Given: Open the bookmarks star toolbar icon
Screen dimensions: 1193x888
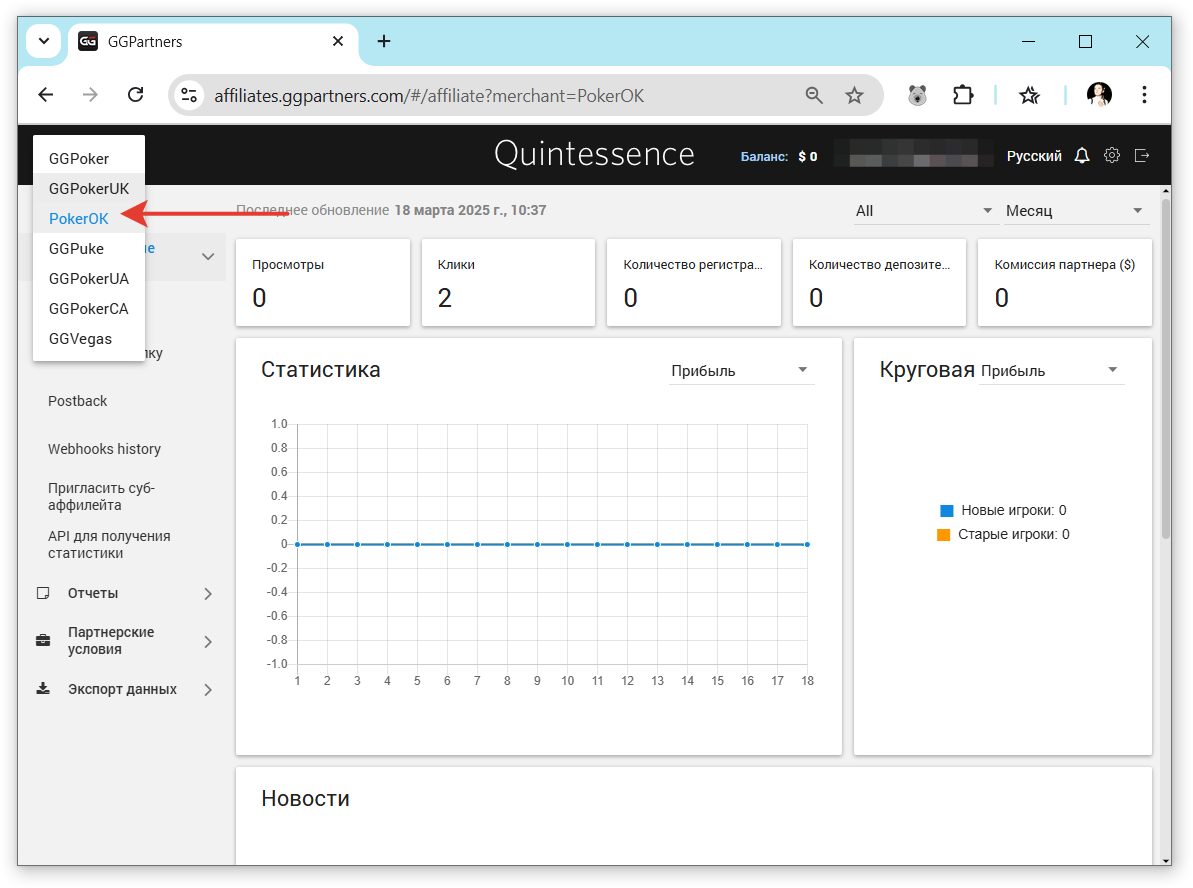Looking at the screenshot, I should click(1029, 95).
